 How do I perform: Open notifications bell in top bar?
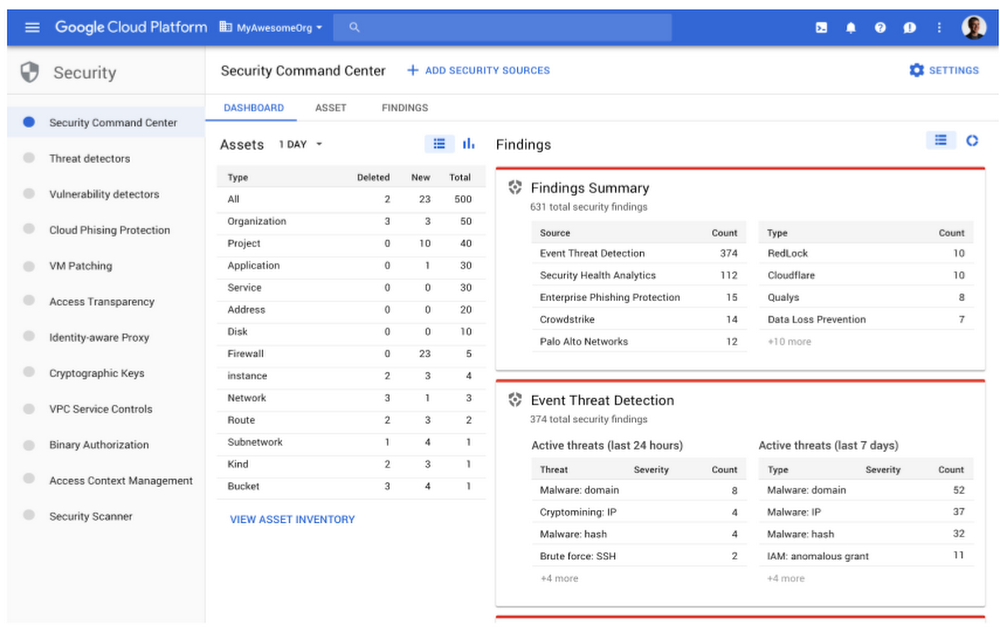pyautogui.click(x=850, y=27)
